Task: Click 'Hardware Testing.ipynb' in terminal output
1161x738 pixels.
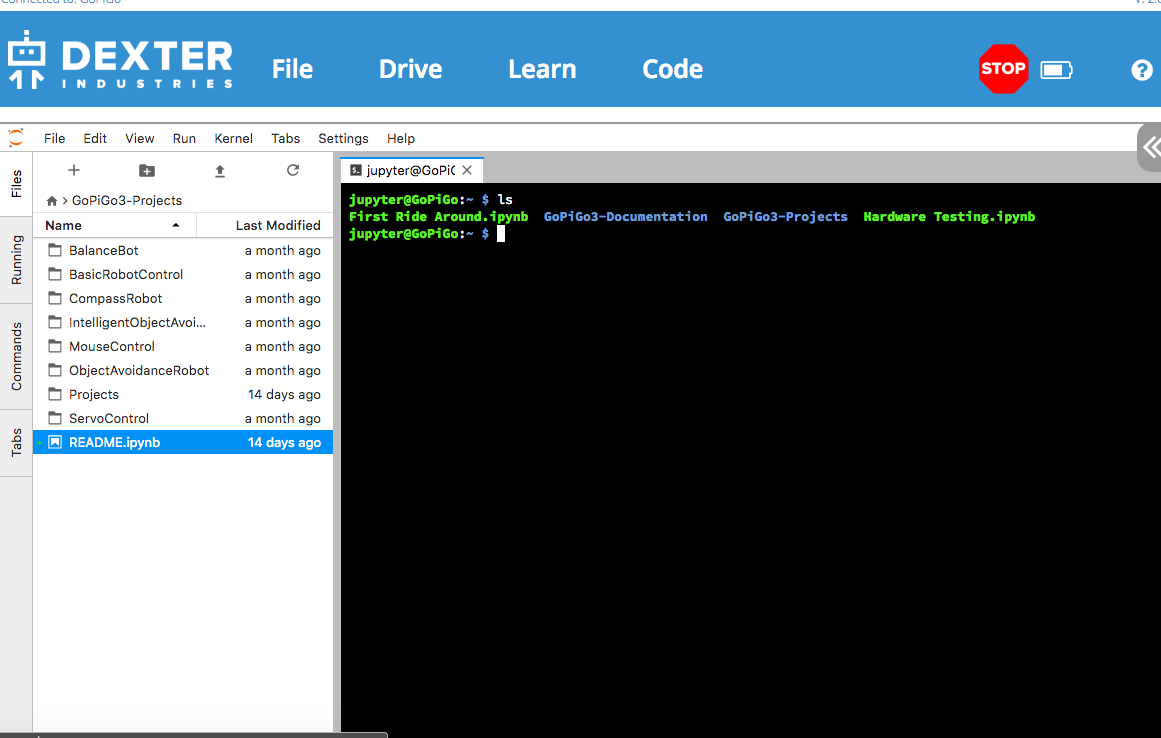Action: [949, 217]
